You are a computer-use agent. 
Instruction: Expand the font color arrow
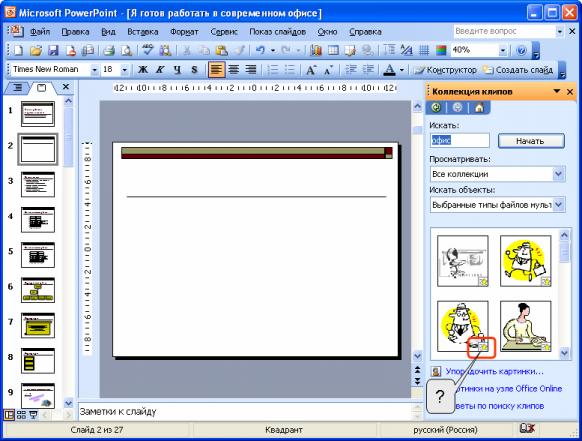402,69
